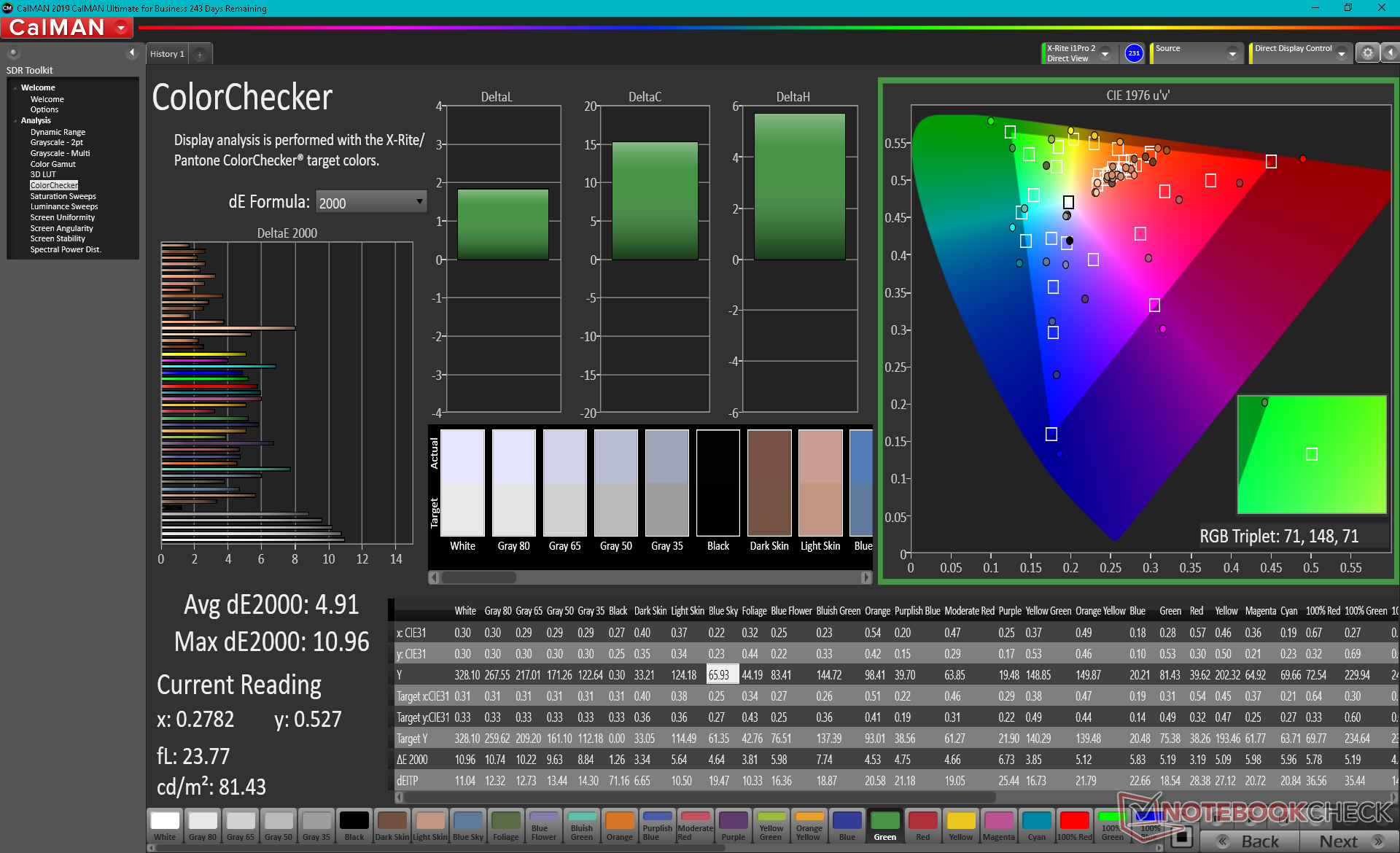The image size is (1400, 853).
Task: Select the Orange color swatch at bottom
Action: click(619, 826)
